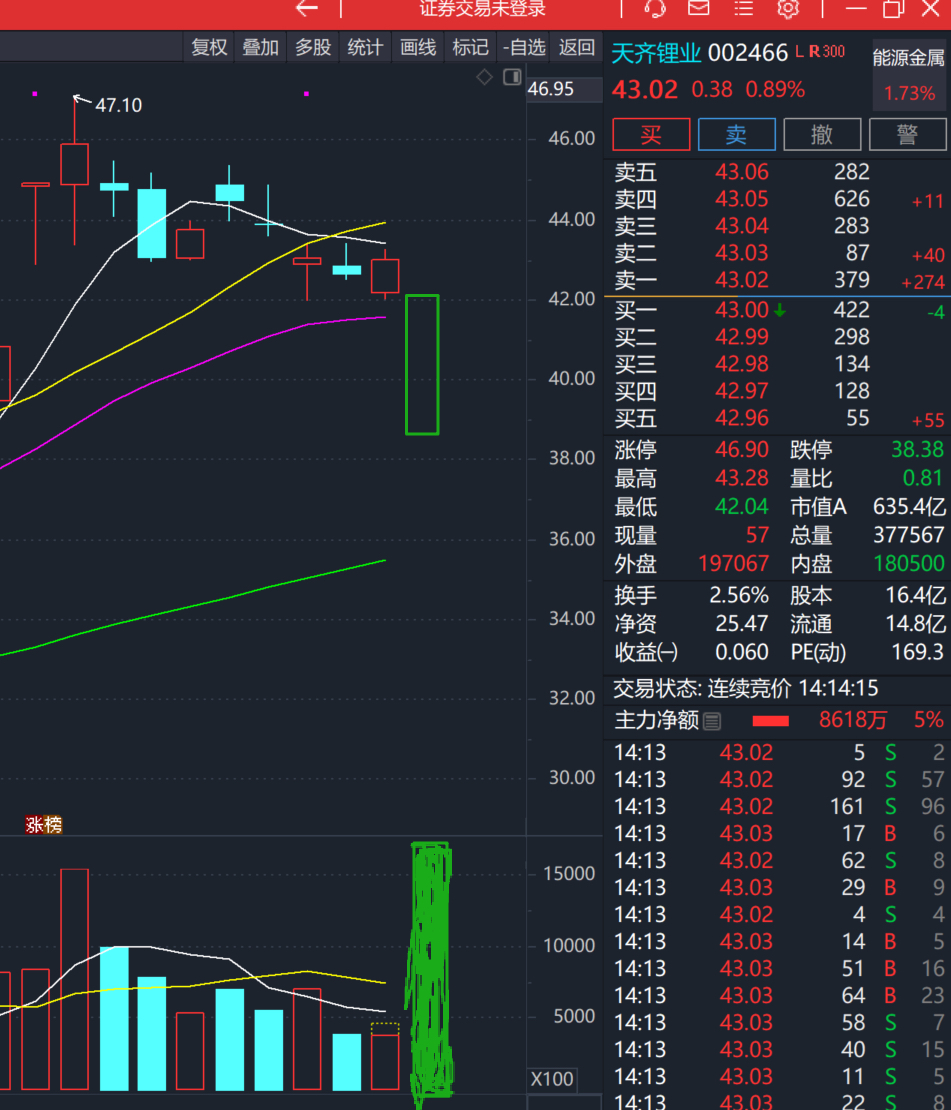Click PE(动) value 169.3

pos(918,652)
